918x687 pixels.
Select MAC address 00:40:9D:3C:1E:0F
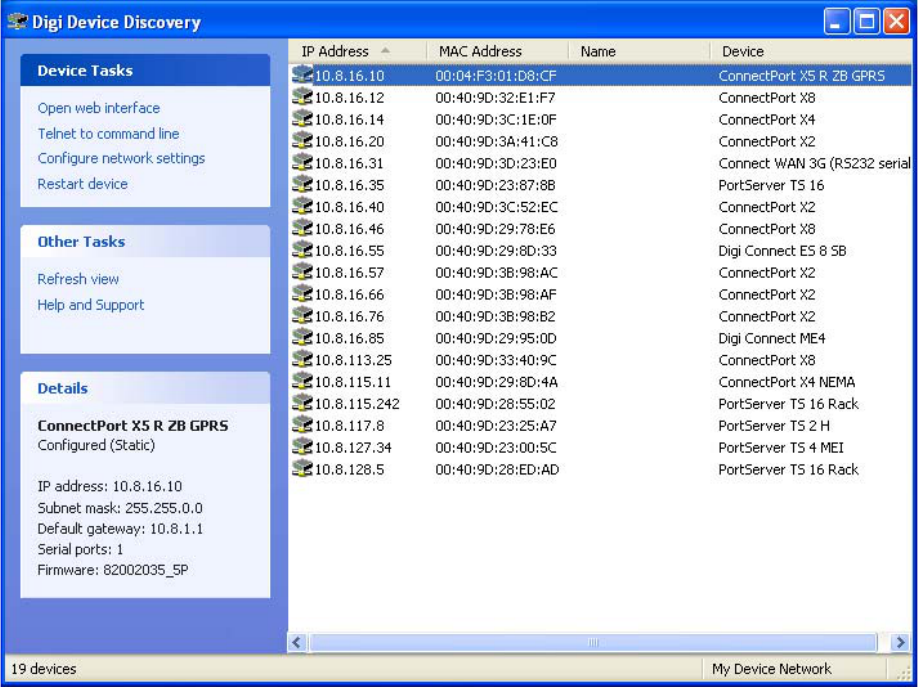(x=495, y=119)
